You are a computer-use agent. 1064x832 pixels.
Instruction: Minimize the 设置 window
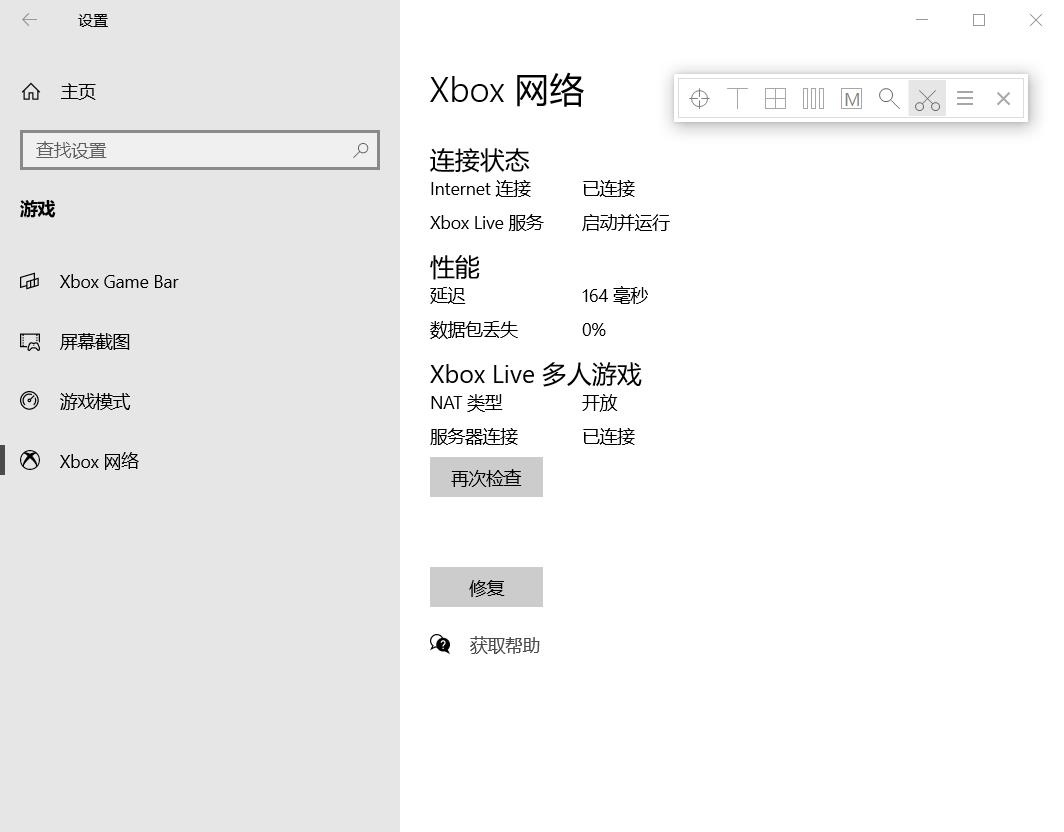click(x=922, y=20)
